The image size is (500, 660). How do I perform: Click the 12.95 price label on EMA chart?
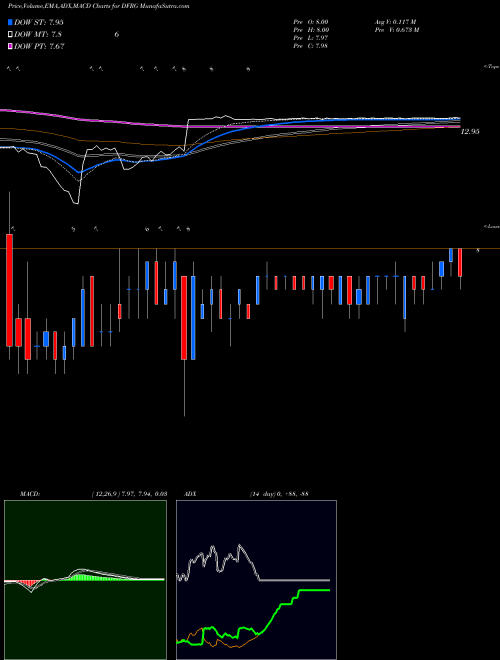[x=470, y=132]
